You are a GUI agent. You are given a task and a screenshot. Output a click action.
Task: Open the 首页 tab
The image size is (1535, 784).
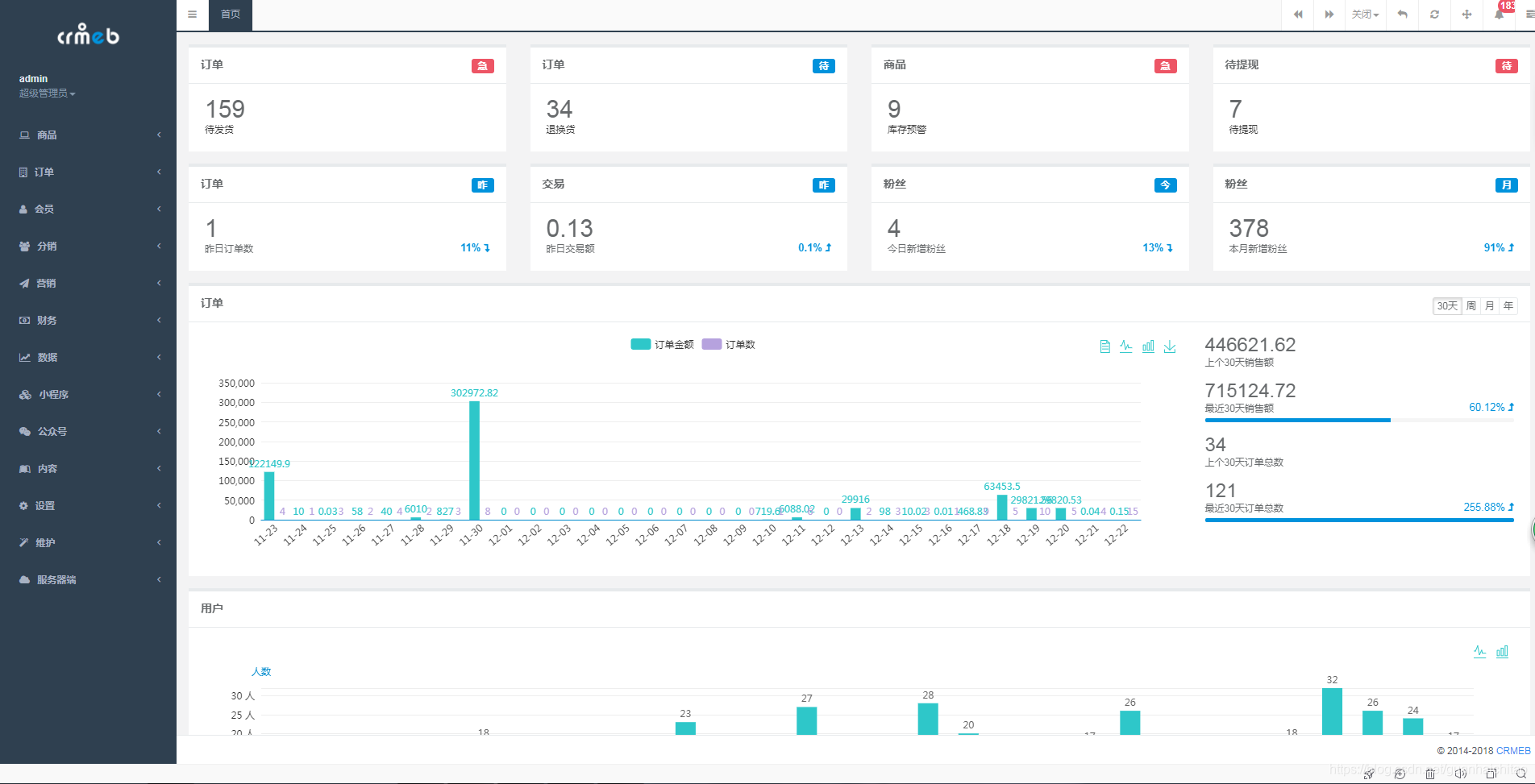231,15
